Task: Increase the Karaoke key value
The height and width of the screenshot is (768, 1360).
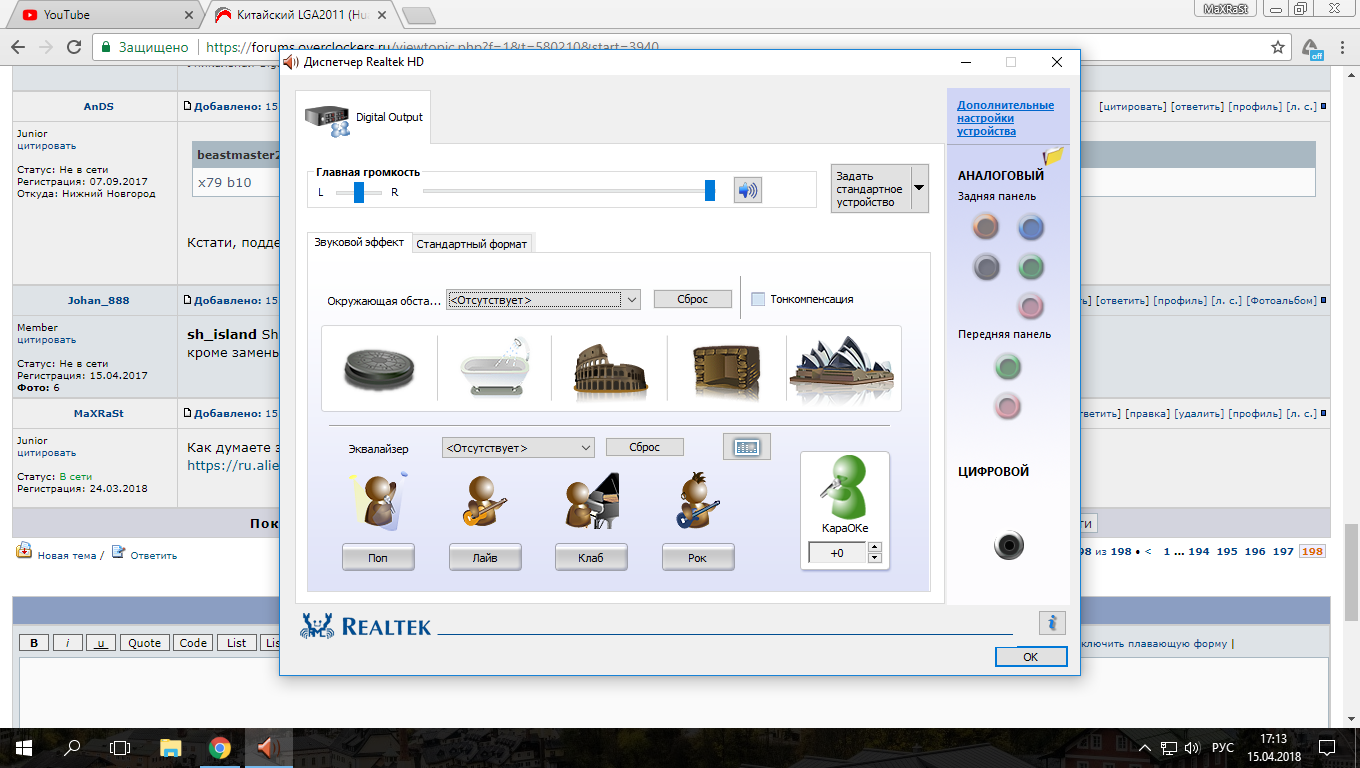Action: point(875,547)
